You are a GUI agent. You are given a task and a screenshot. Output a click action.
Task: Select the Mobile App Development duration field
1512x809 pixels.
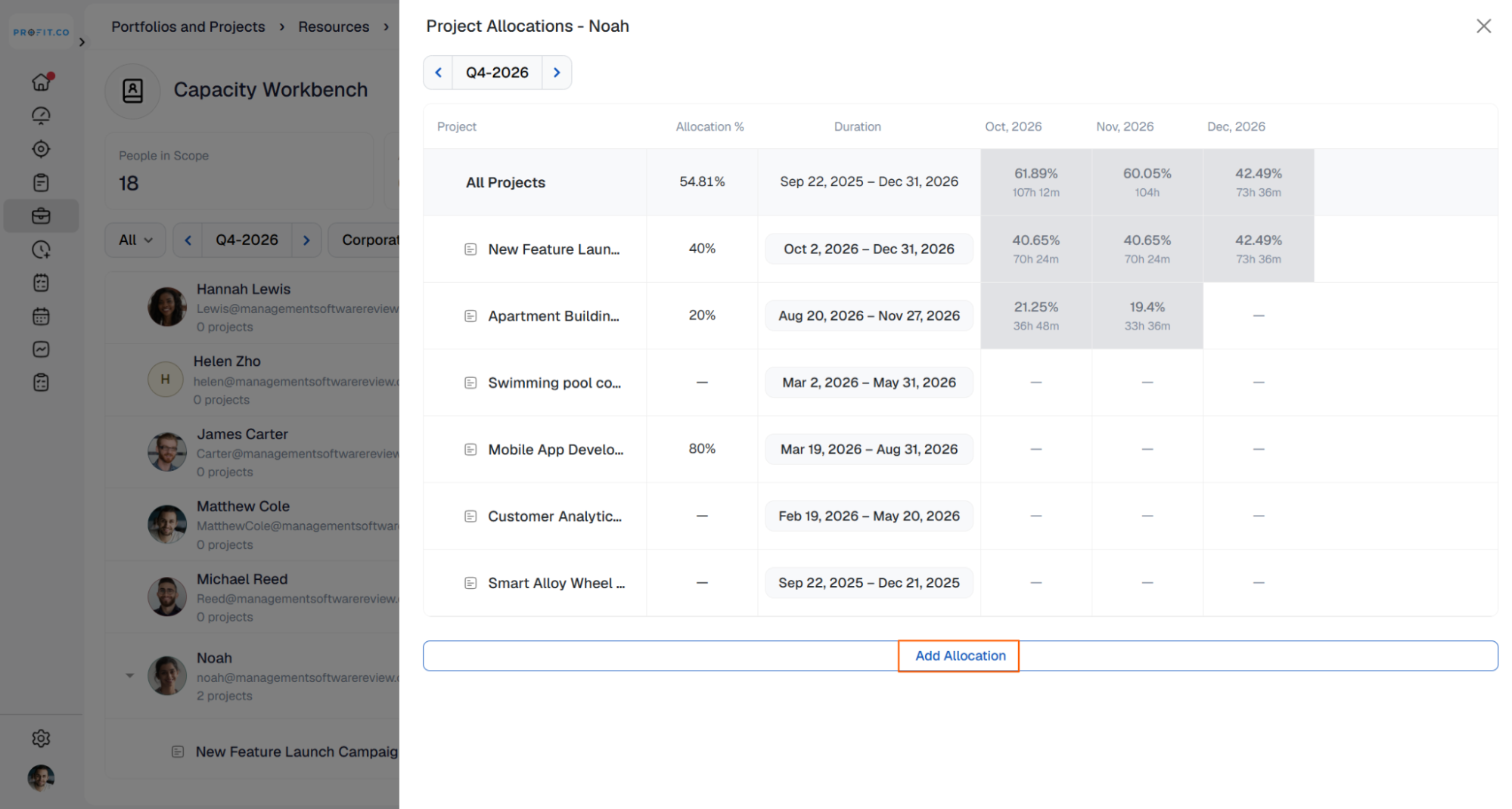click(x=869, y=449)
